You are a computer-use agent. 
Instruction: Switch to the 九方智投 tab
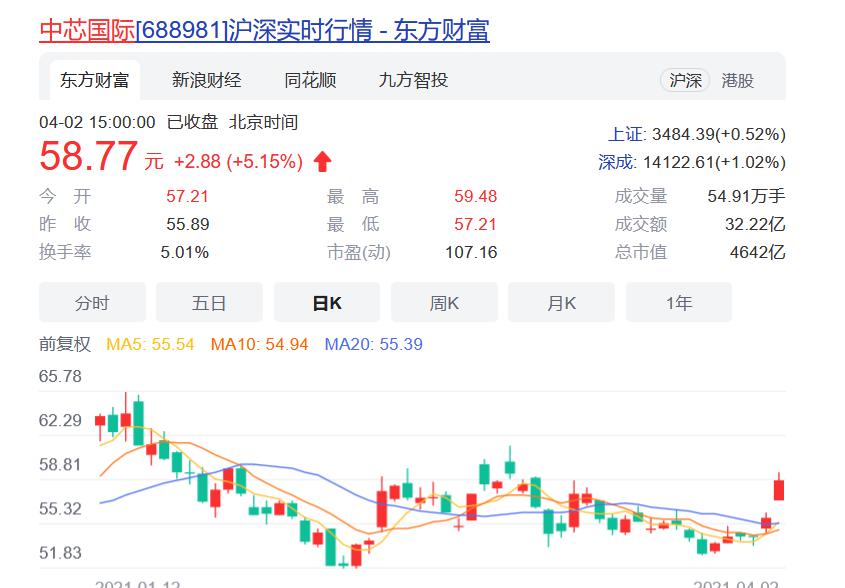click(413, 80)
